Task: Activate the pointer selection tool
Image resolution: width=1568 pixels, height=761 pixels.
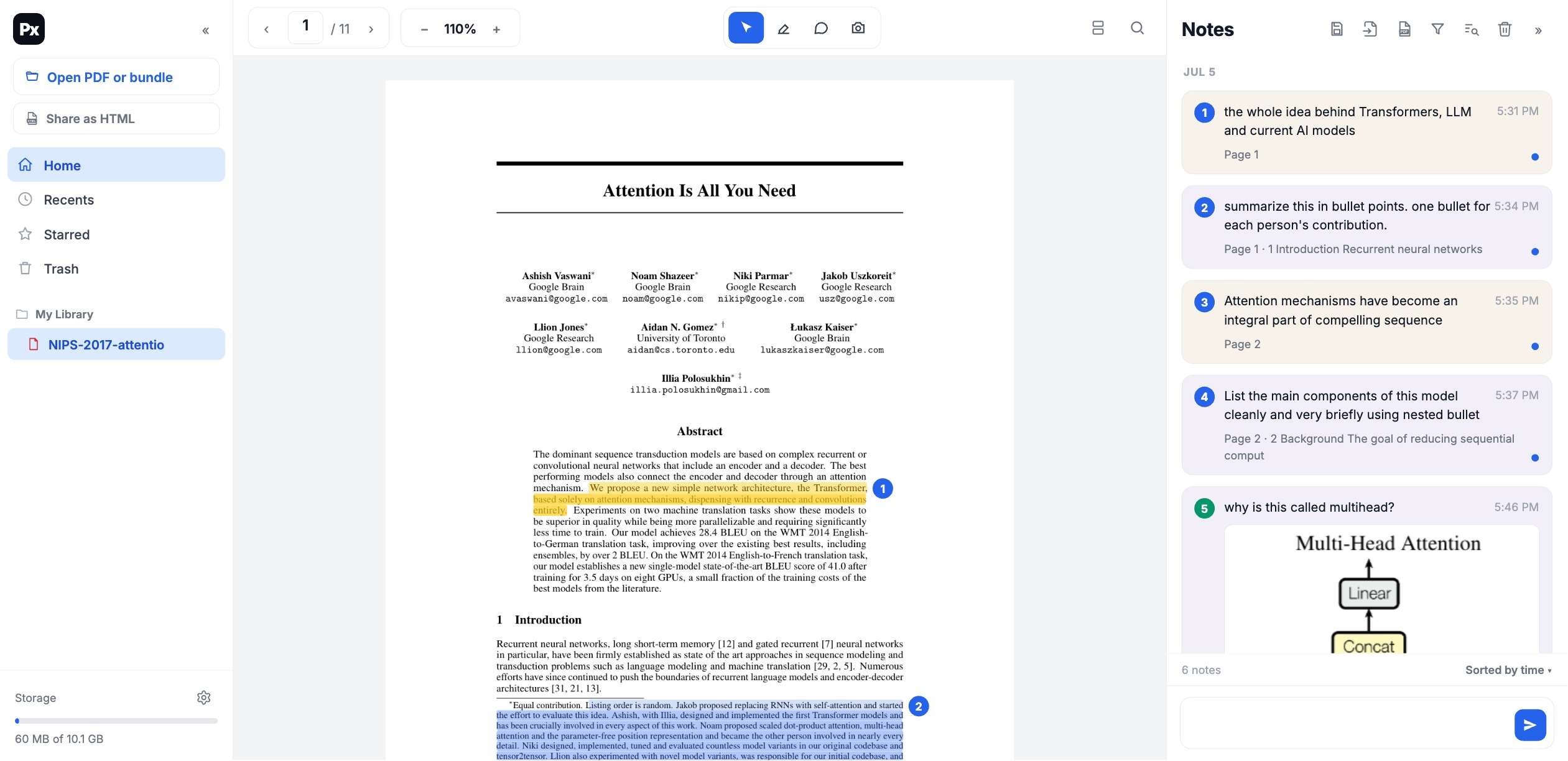Action: (746, 29)
